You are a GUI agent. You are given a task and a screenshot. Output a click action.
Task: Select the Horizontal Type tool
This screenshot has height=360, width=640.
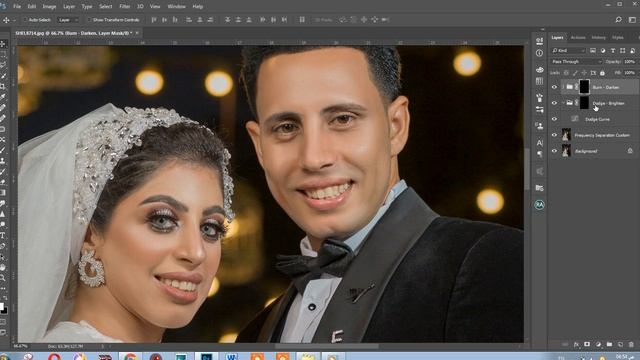(x=3, y=236)
